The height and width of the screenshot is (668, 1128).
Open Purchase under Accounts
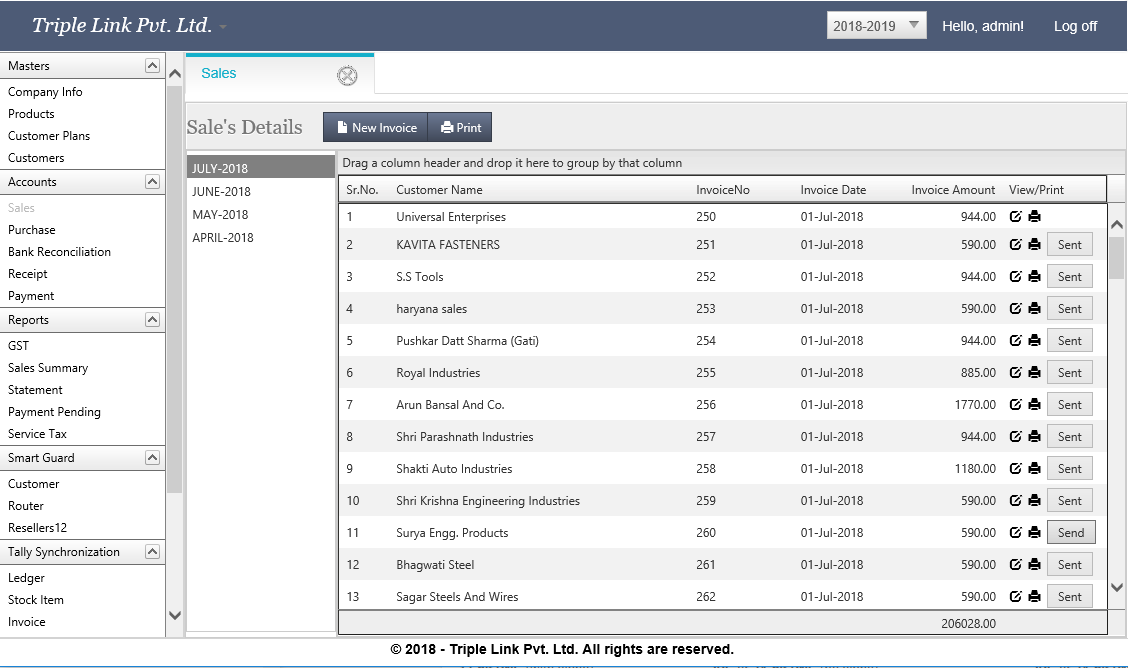coord(32,229)
